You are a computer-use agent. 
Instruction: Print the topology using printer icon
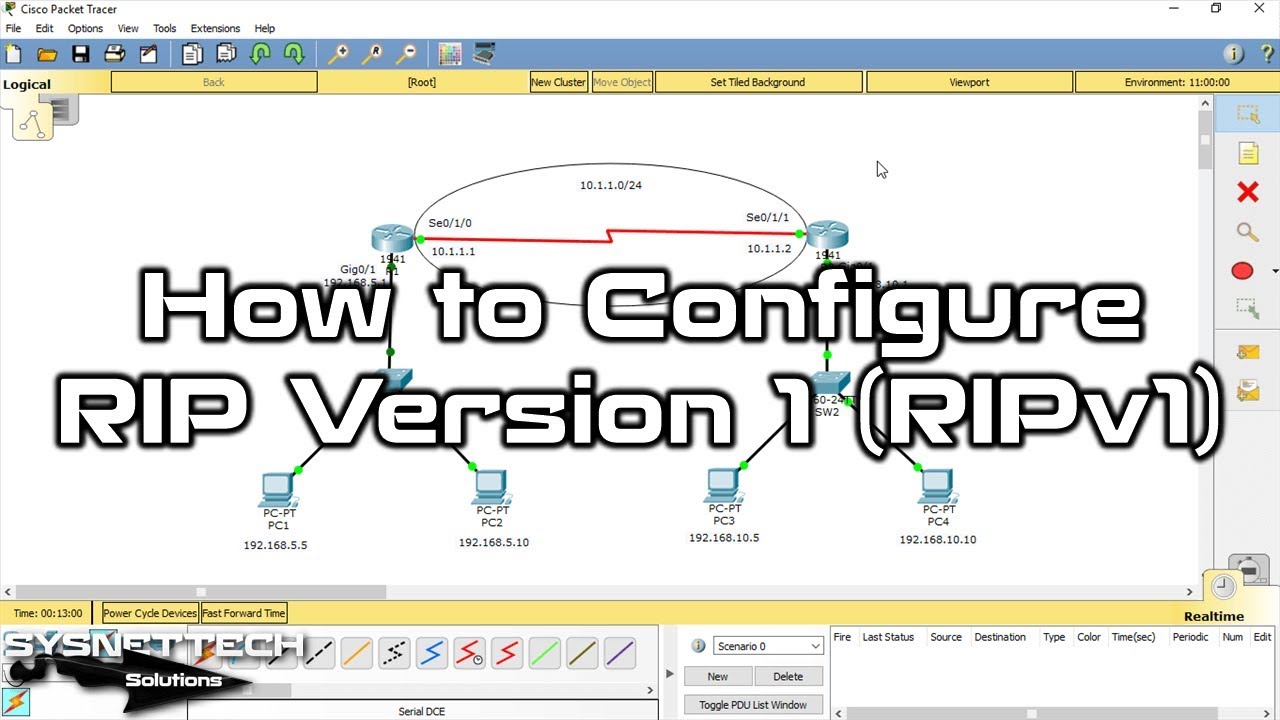pyautogui.click(x=115, y=54)
